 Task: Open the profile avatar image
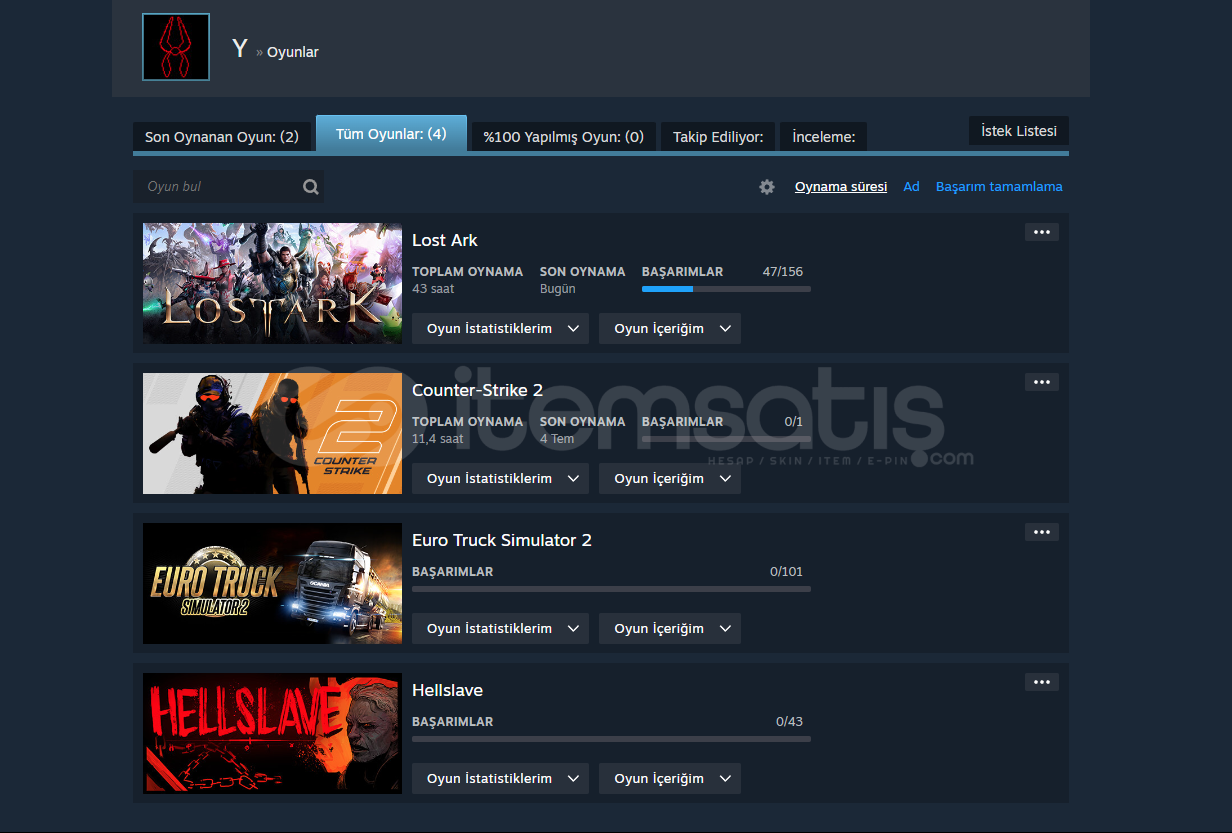click(x=176, y=47)
